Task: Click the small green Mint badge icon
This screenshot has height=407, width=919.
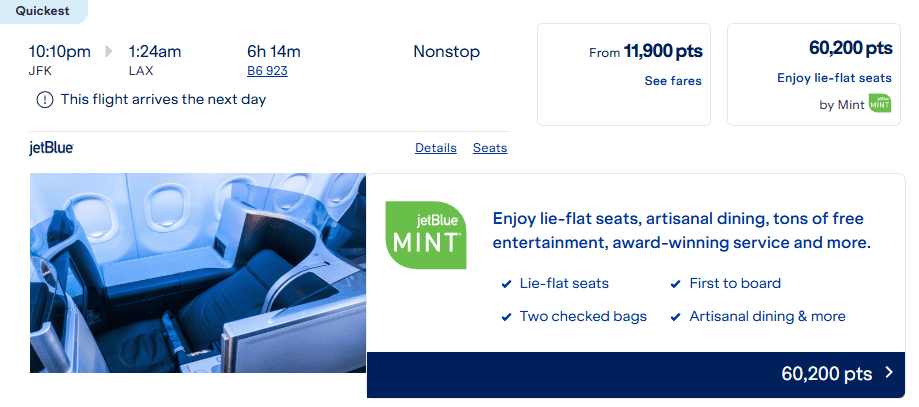Action: click(879, 103)
